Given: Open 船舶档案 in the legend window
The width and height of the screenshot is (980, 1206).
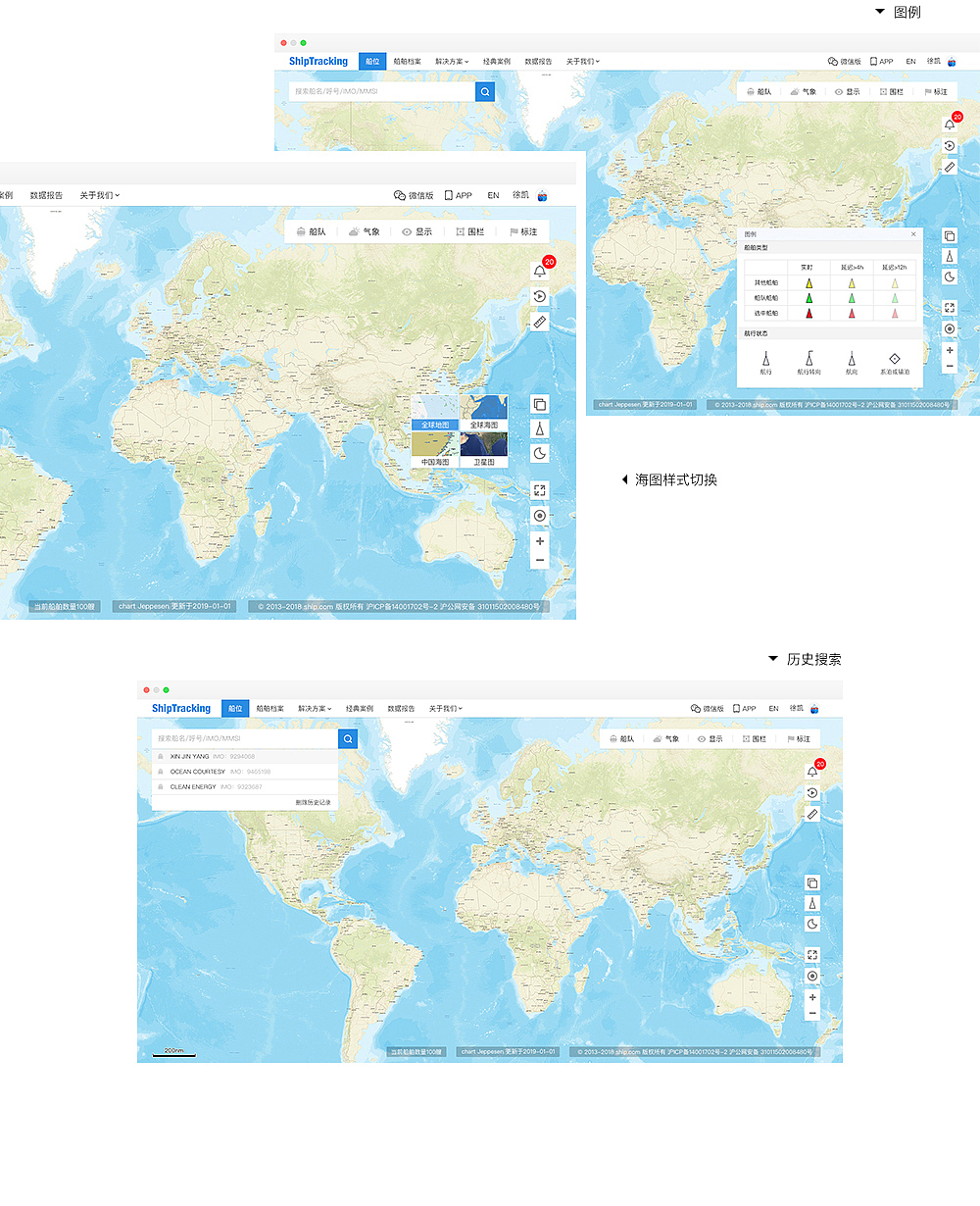Looking at the screenshot, I should tap(408, 61).
